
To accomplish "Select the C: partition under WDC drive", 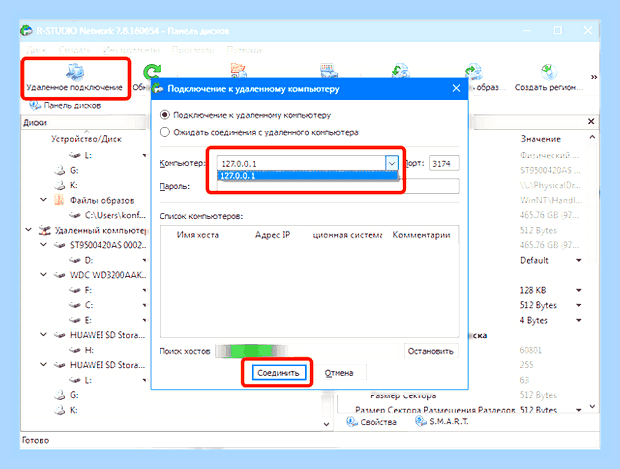I will click(x=81, y=305).
